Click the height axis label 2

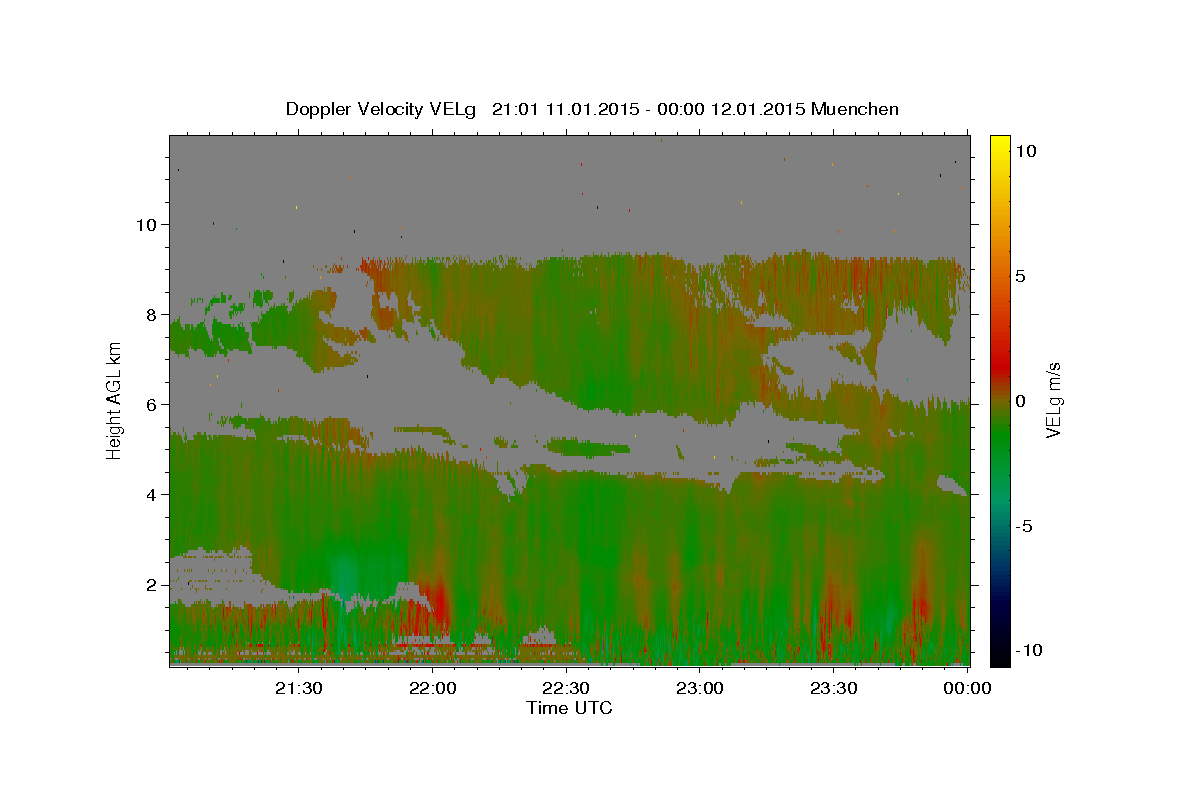coord(152,585)
